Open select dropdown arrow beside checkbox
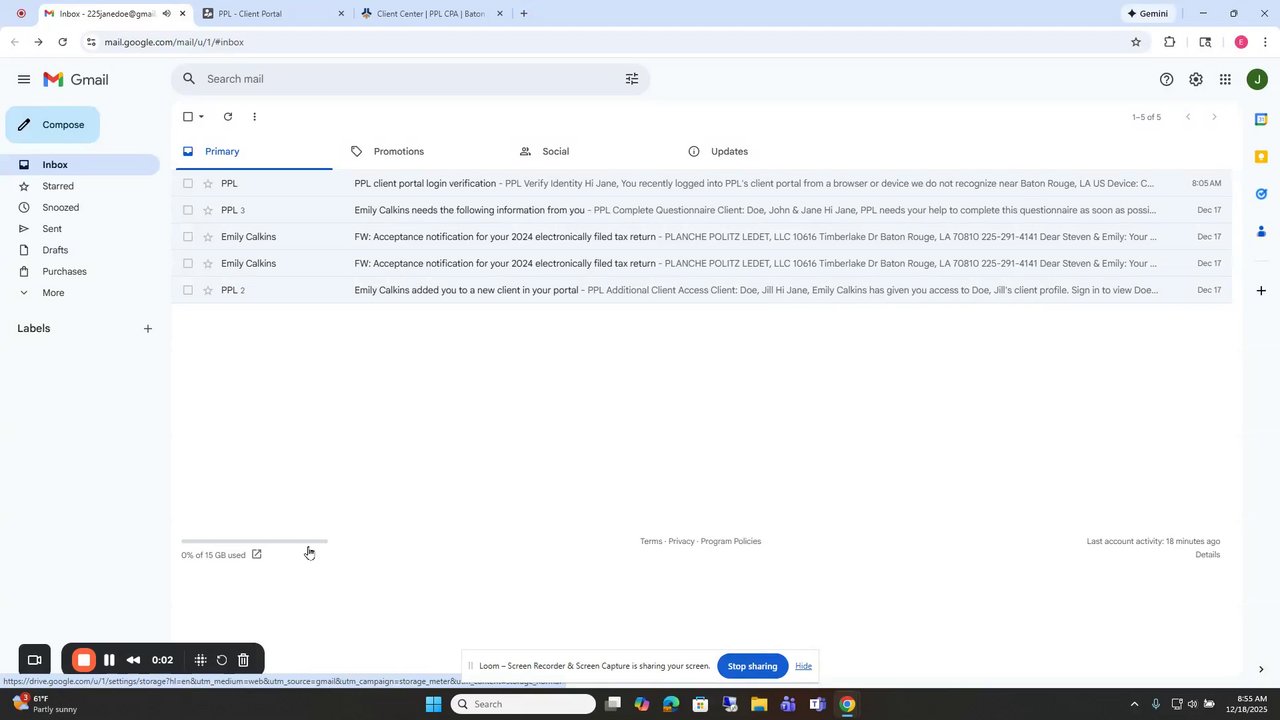The height and width of the screenshot is (720, 1280). tap(201, 117)
